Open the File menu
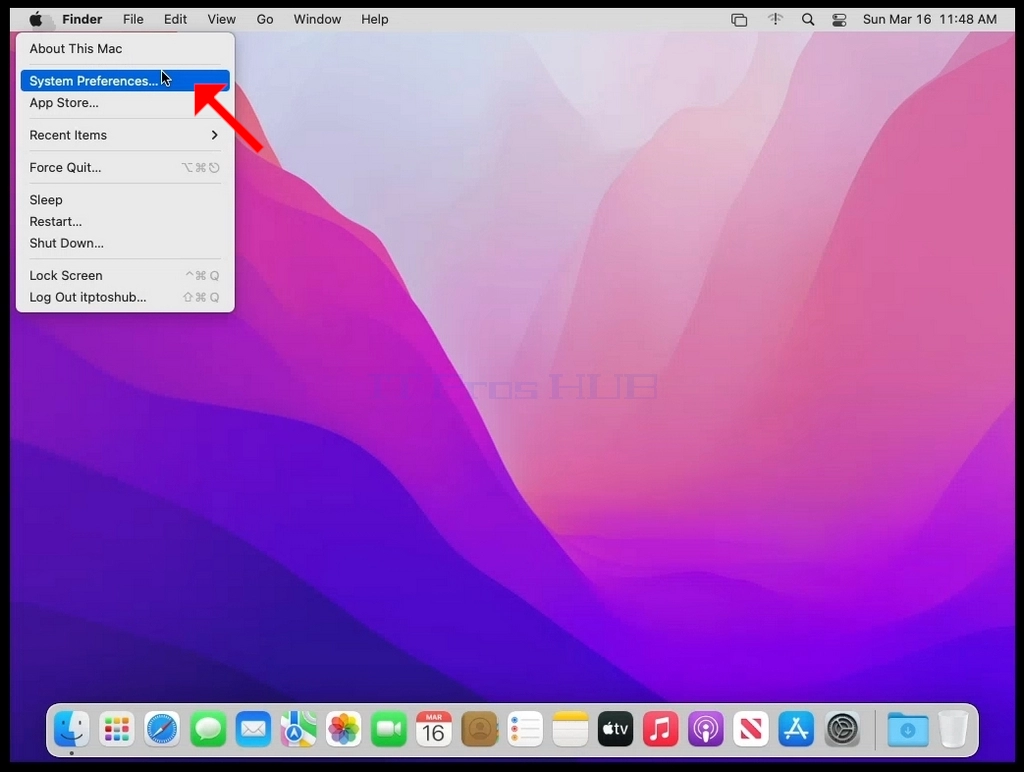The width and height of the screenshot is (1024, 772). tap(133, 20)
